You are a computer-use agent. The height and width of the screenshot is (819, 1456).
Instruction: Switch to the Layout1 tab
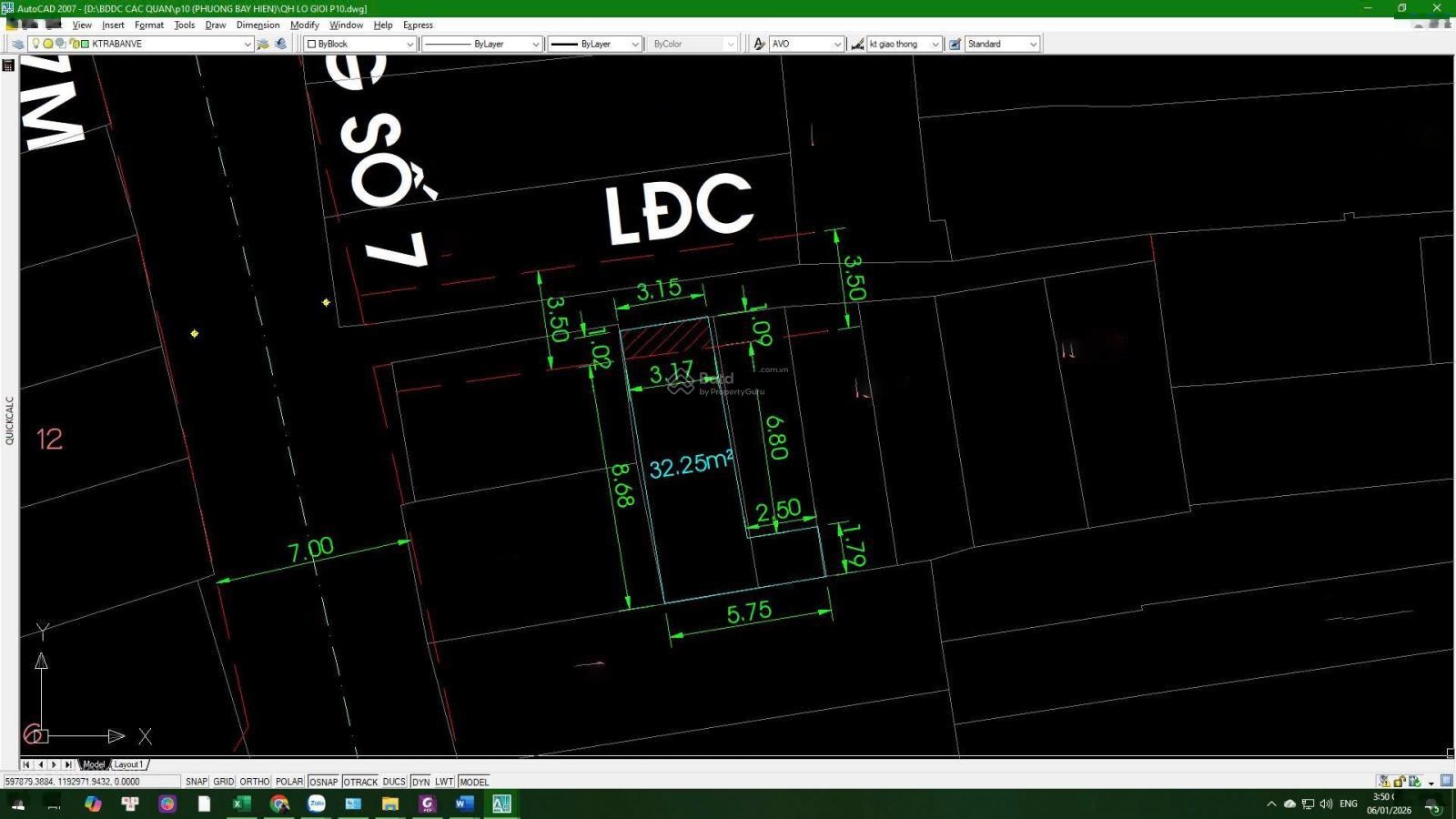click(x=128, y=764)
